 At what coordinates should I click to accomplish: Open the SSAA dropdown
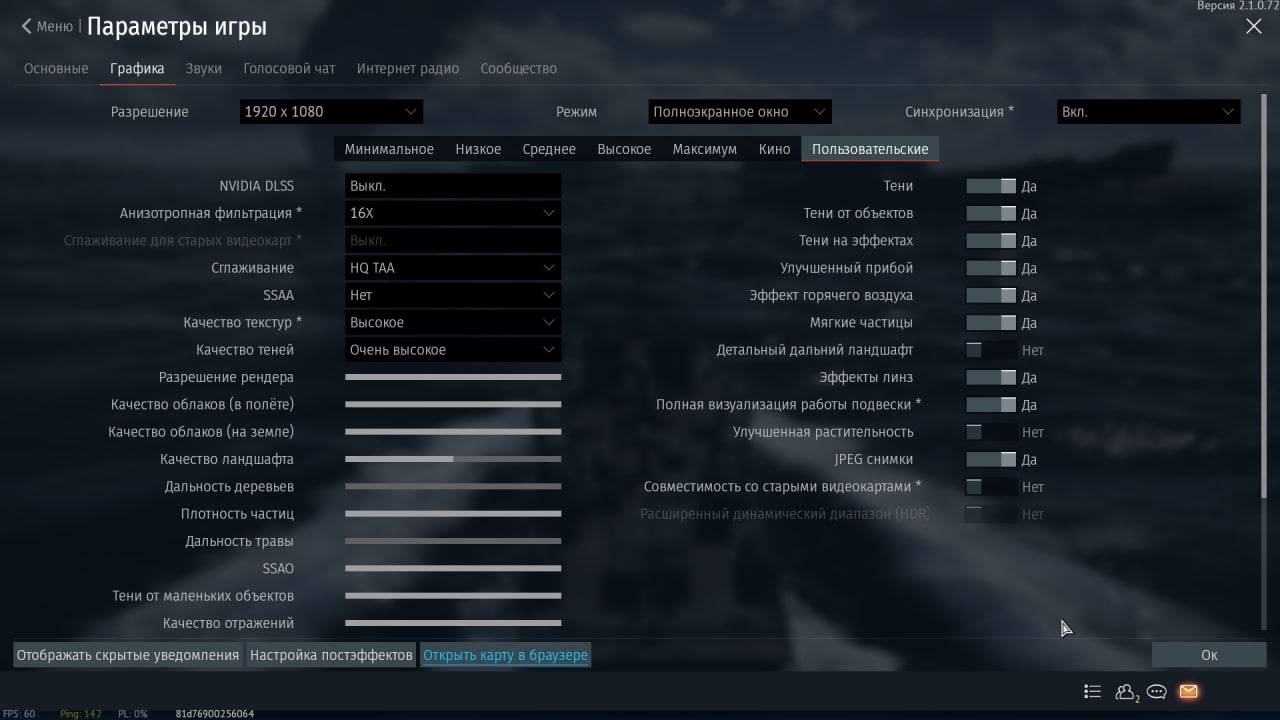[453, 295]
